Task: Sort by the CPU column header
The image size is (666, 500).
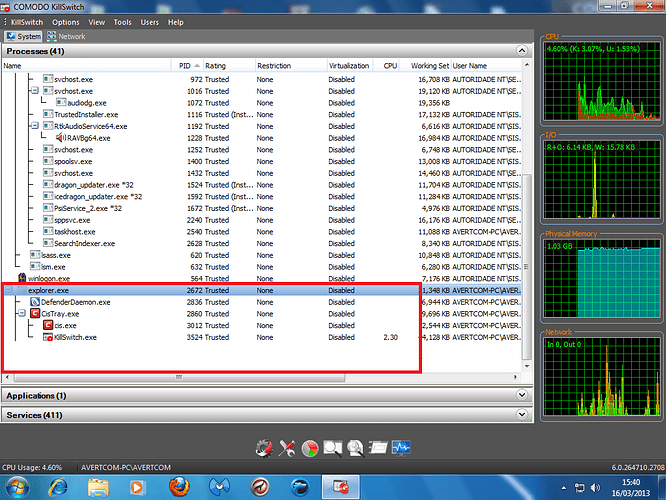Action: 386,66
